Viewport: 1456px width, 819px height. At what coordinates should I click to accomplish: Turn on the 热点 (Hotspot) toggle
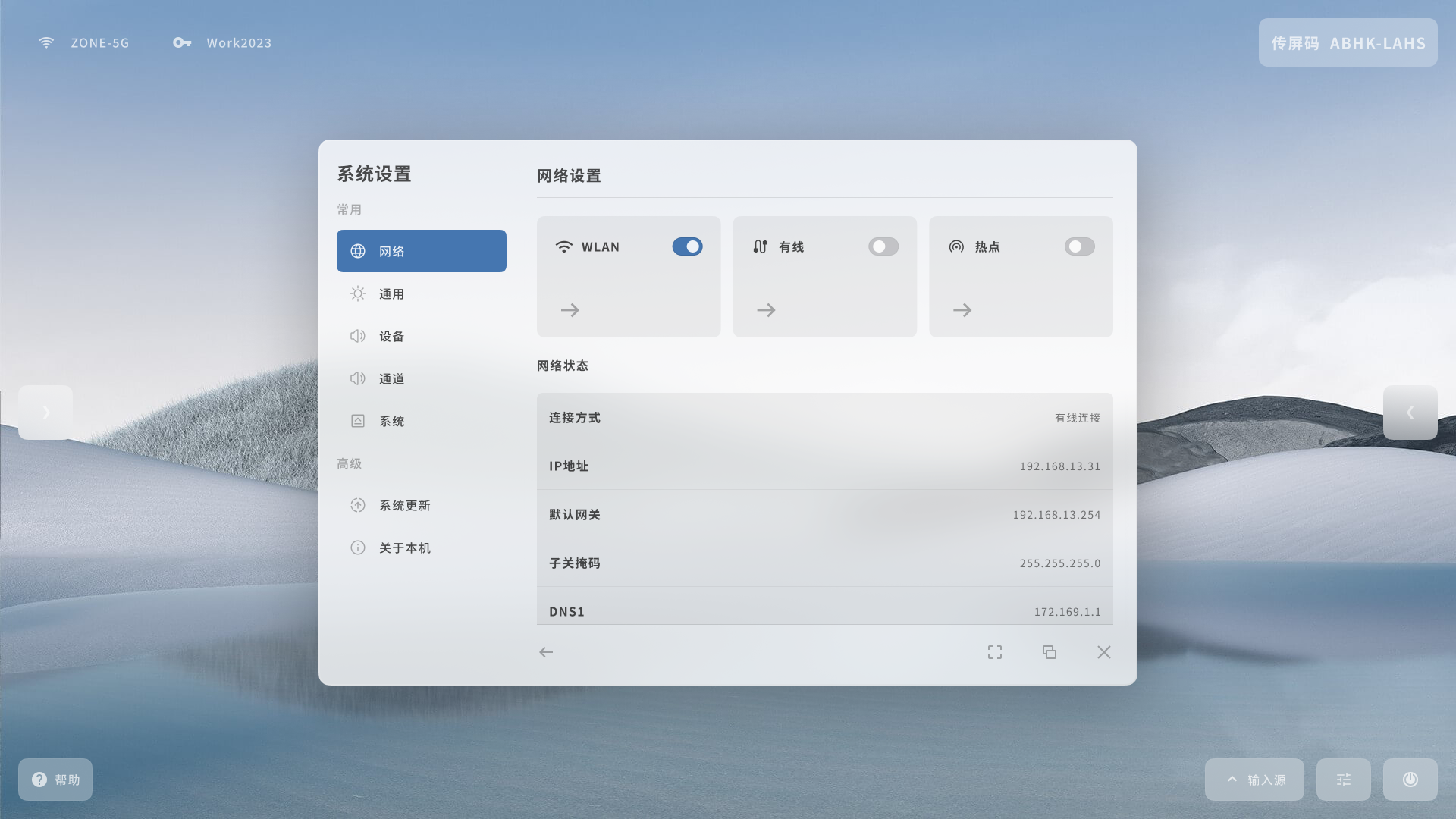tap(1080, 246)
